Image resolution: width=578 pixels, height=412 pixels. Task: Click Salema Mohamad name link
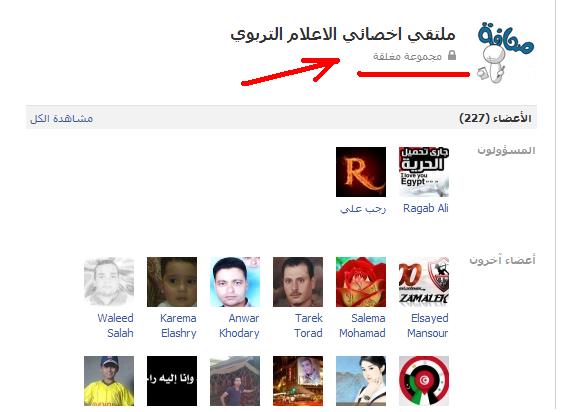(x=362, y=325)
